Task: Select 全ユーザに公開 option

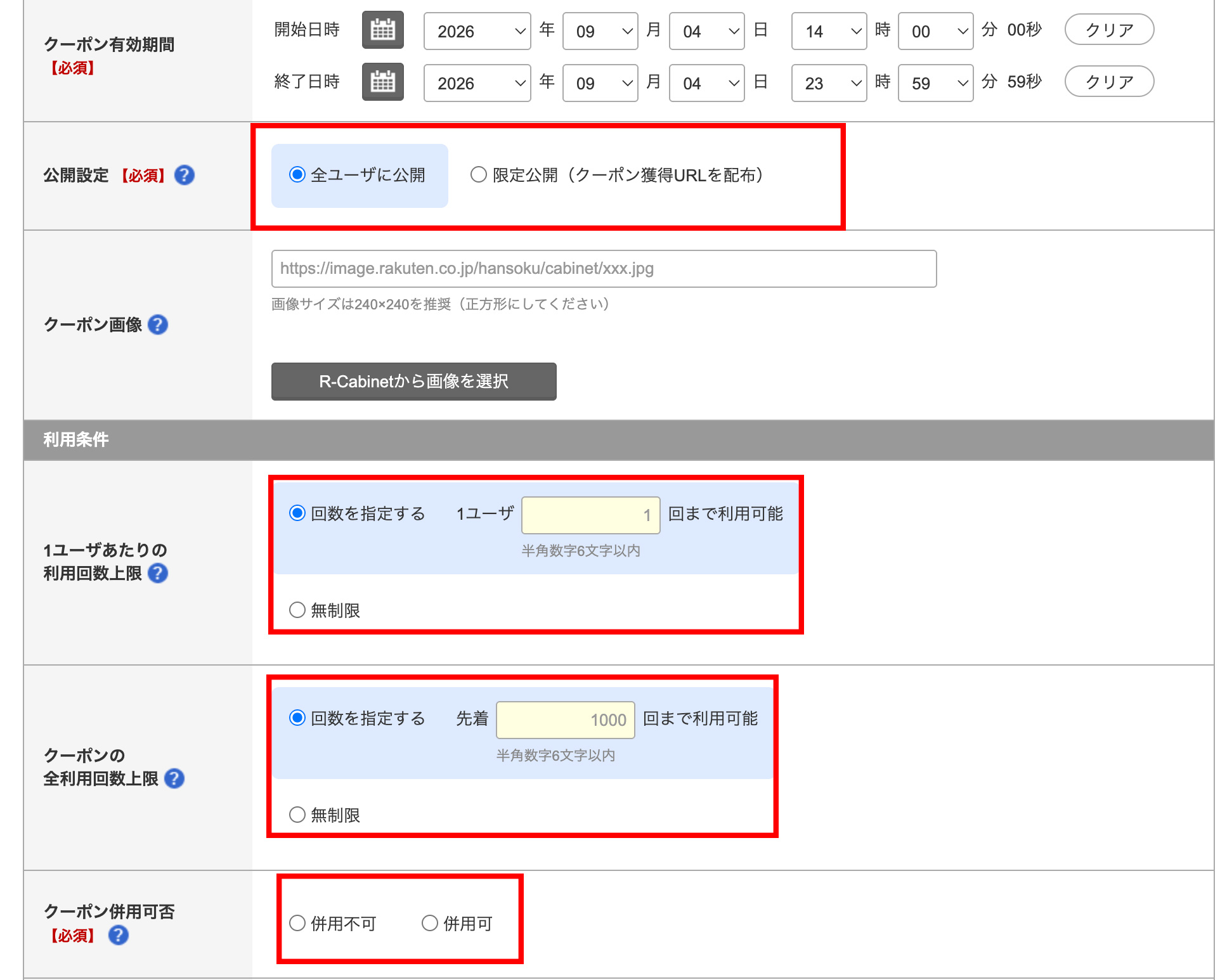Action: (x=297, y=174)
